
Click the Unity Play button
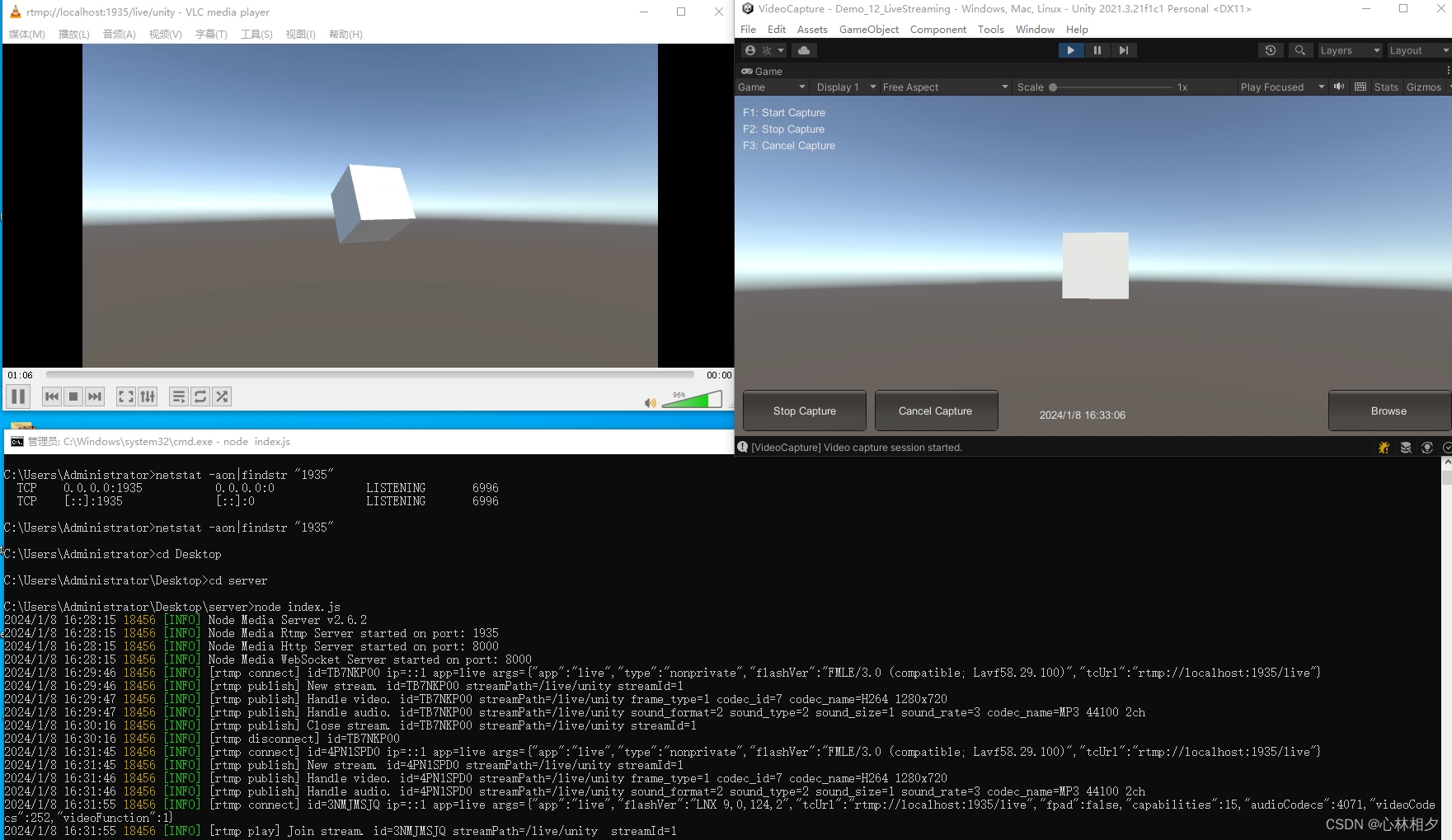coord(1070,50)
